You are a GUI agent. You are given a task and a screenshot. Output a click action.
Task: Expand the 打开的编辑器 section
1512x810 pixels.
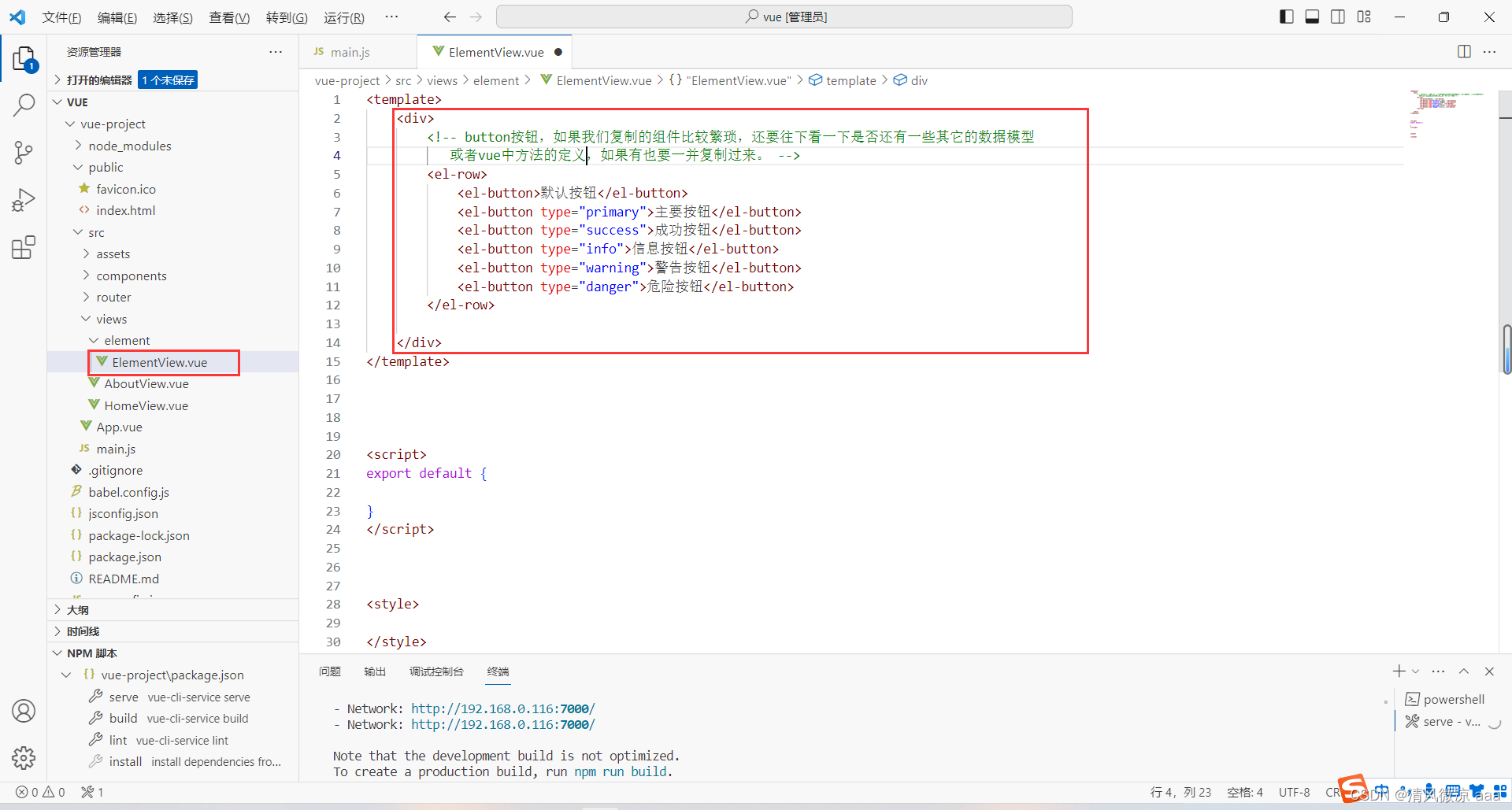173,80
